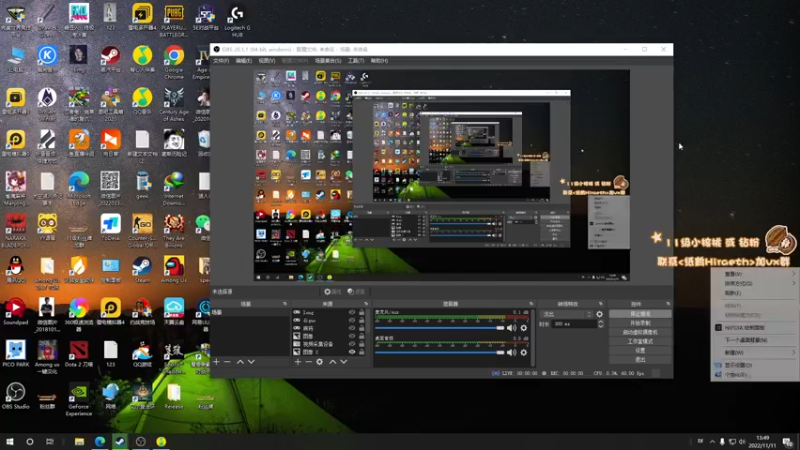Viewport: 800px width, 450px height.
Task: Open OBS Studio desktop shortcut
Action: click(15, 395)
